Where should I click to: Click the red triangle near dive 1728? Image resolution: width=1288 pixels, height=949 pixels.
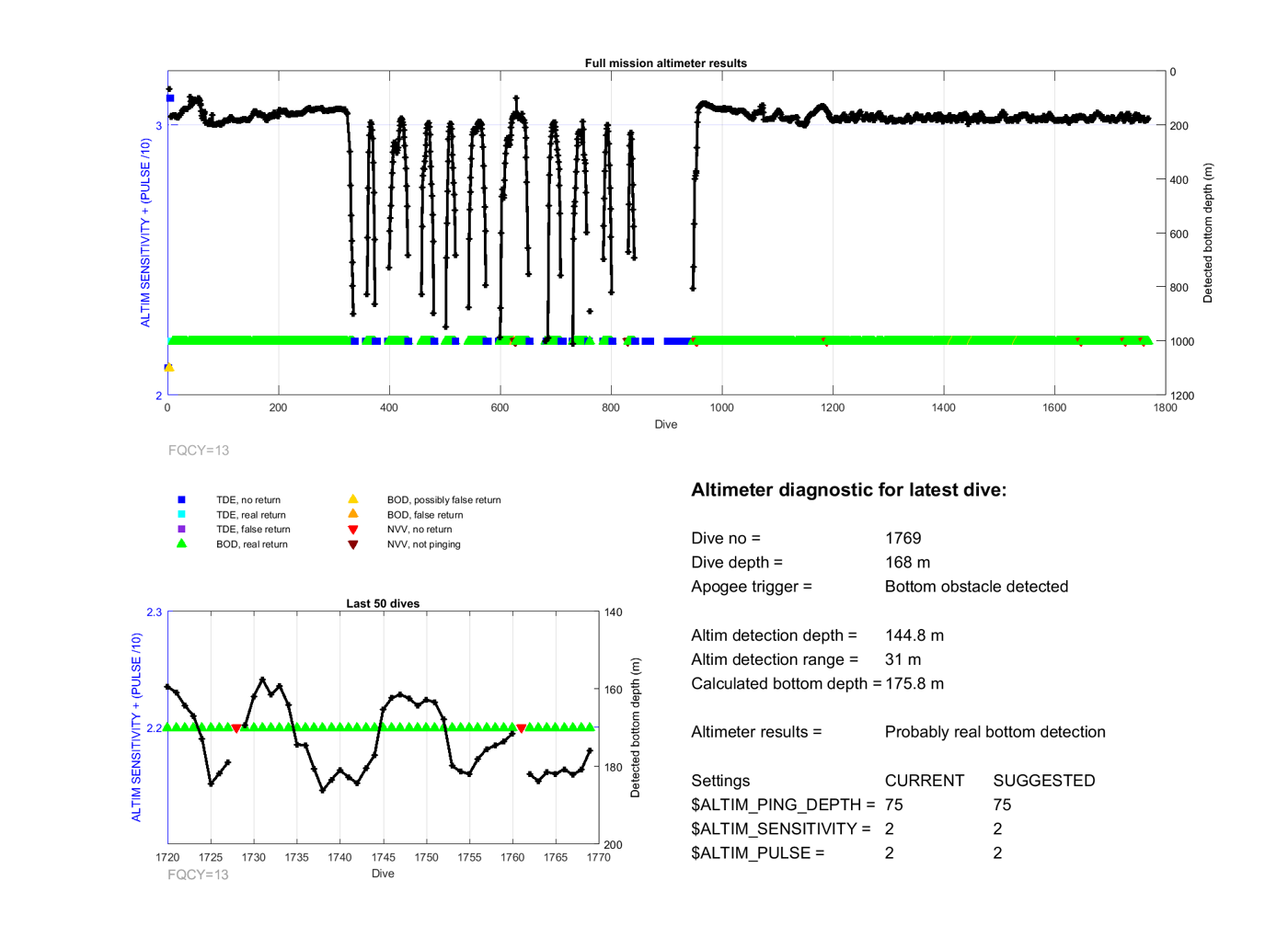pos(236,728)
